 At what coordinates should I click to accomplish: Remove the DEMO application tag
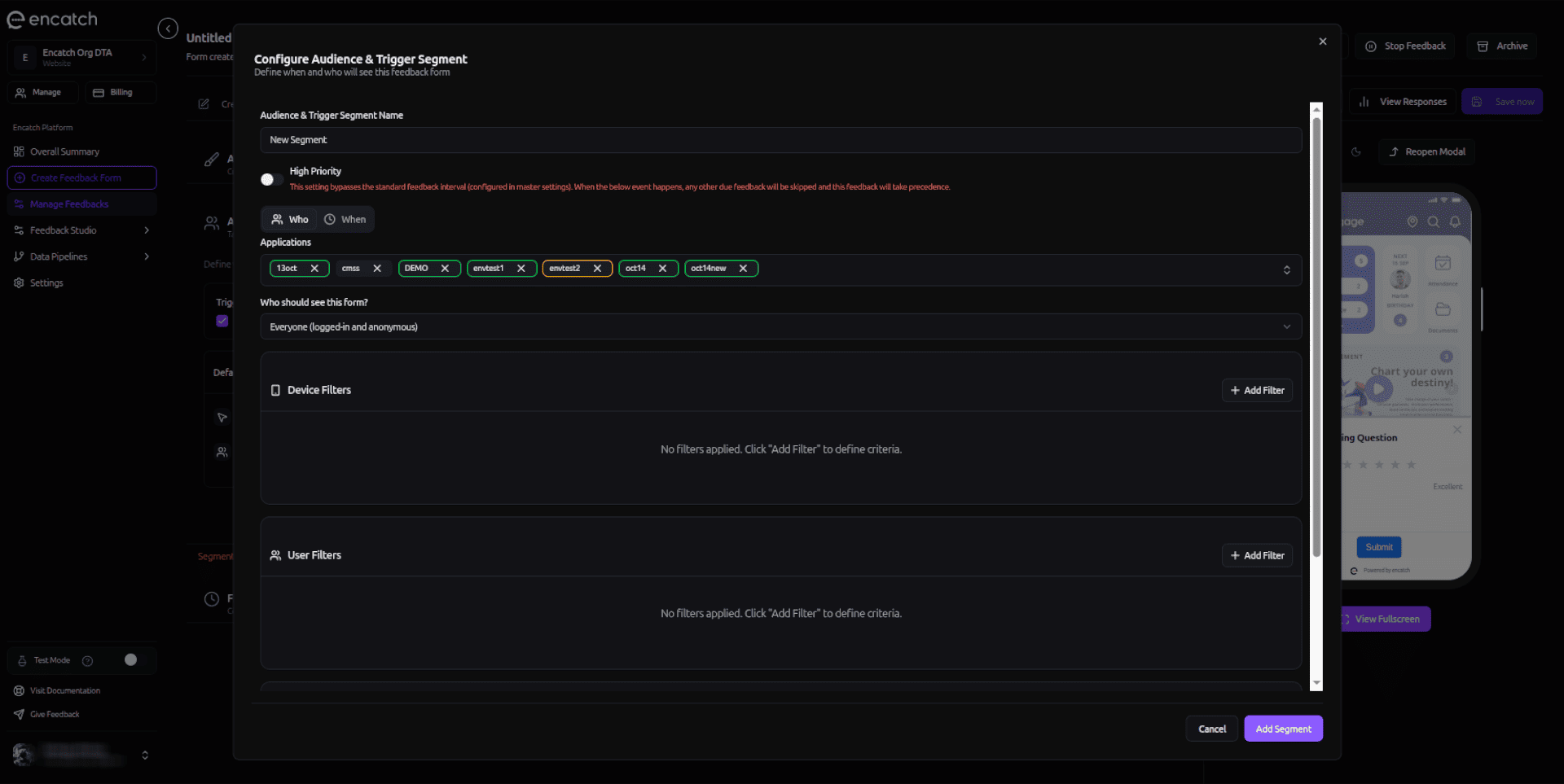coord(445,269)
